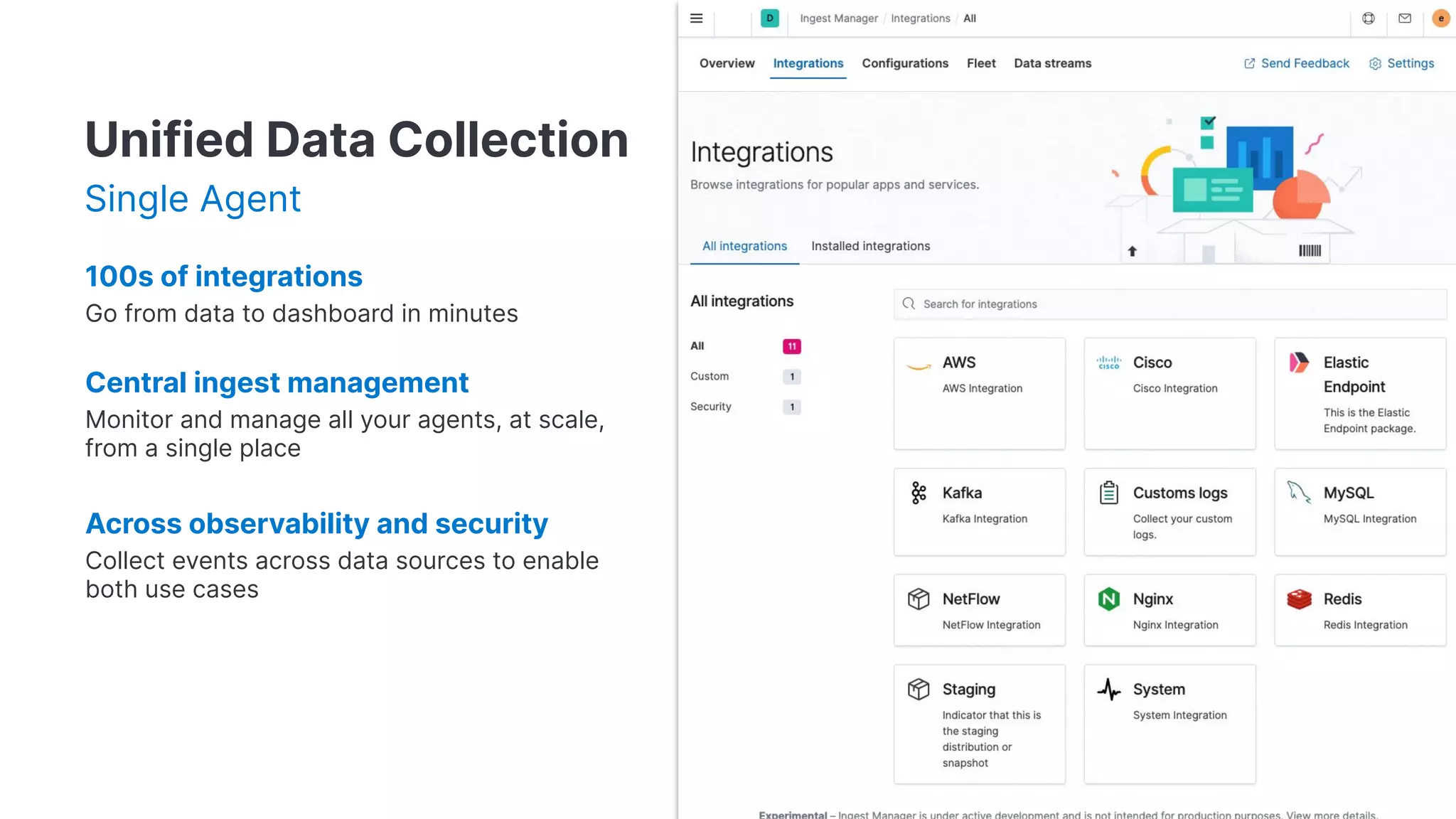
Task: Open the AWS Integration card title
Action: pos(958,363)
